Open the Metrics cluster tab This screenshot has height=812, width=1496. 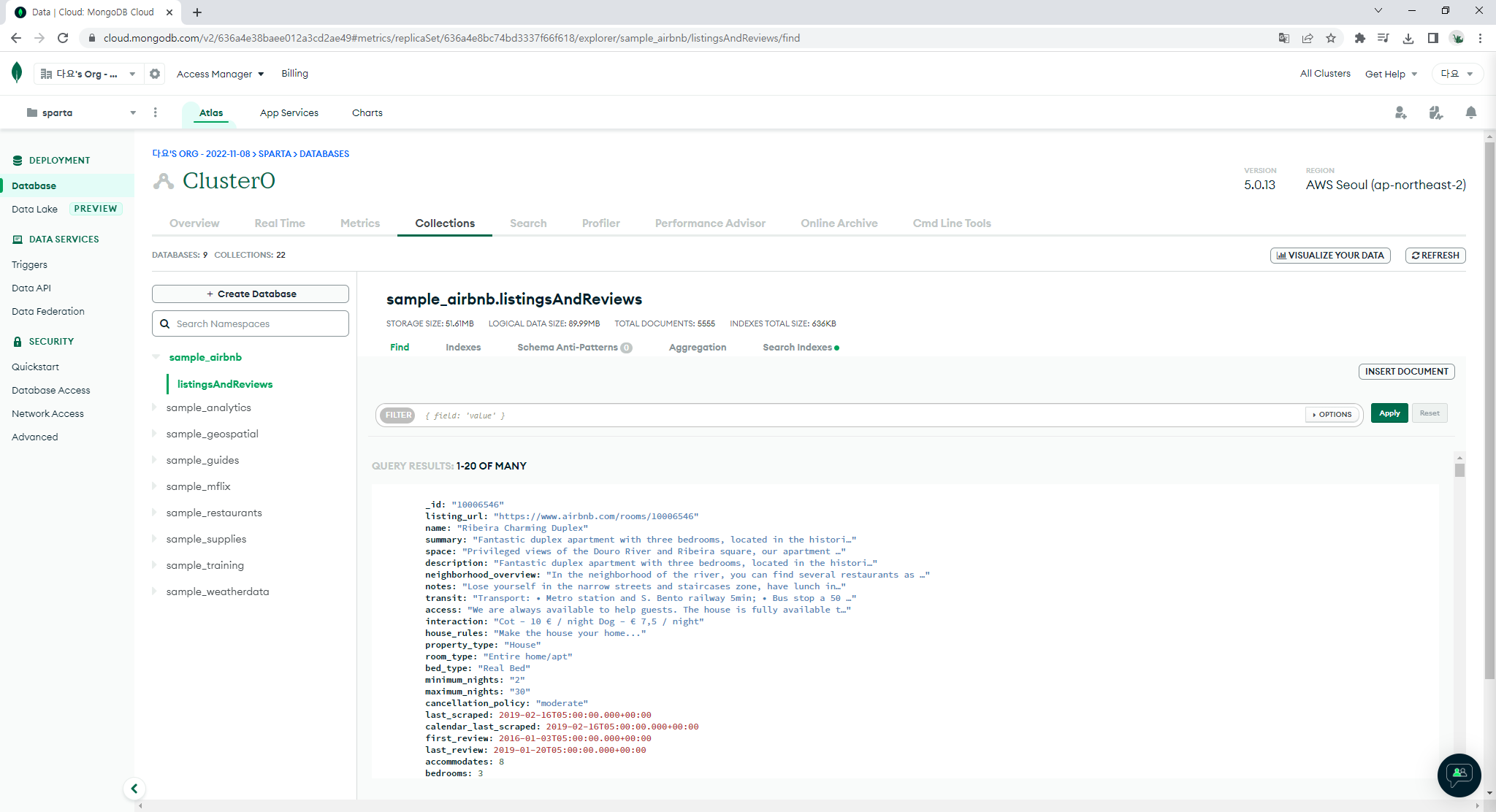pos(360,223)
